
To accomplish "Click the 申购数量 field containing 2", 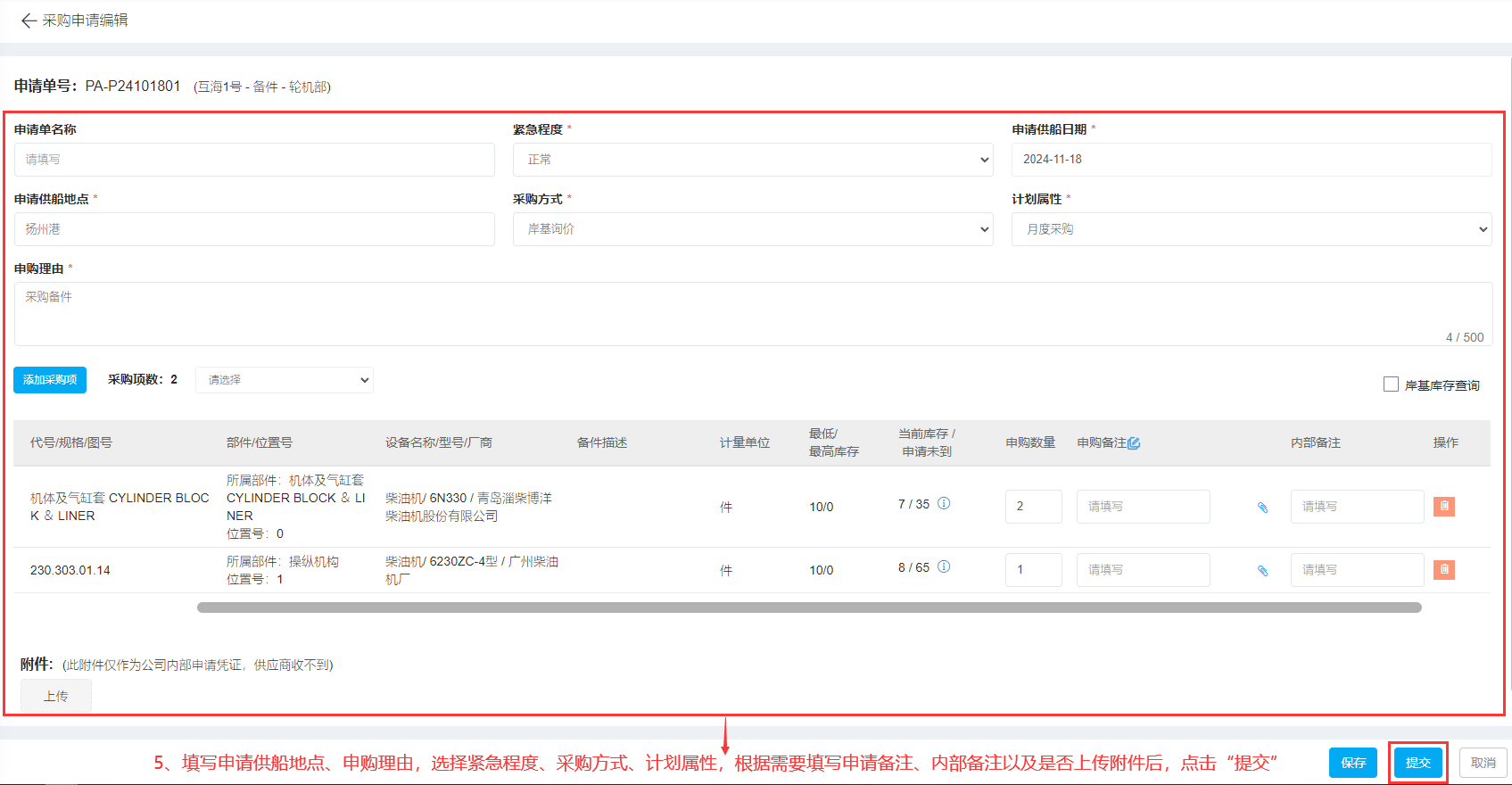I will (x=1034, y=507).
